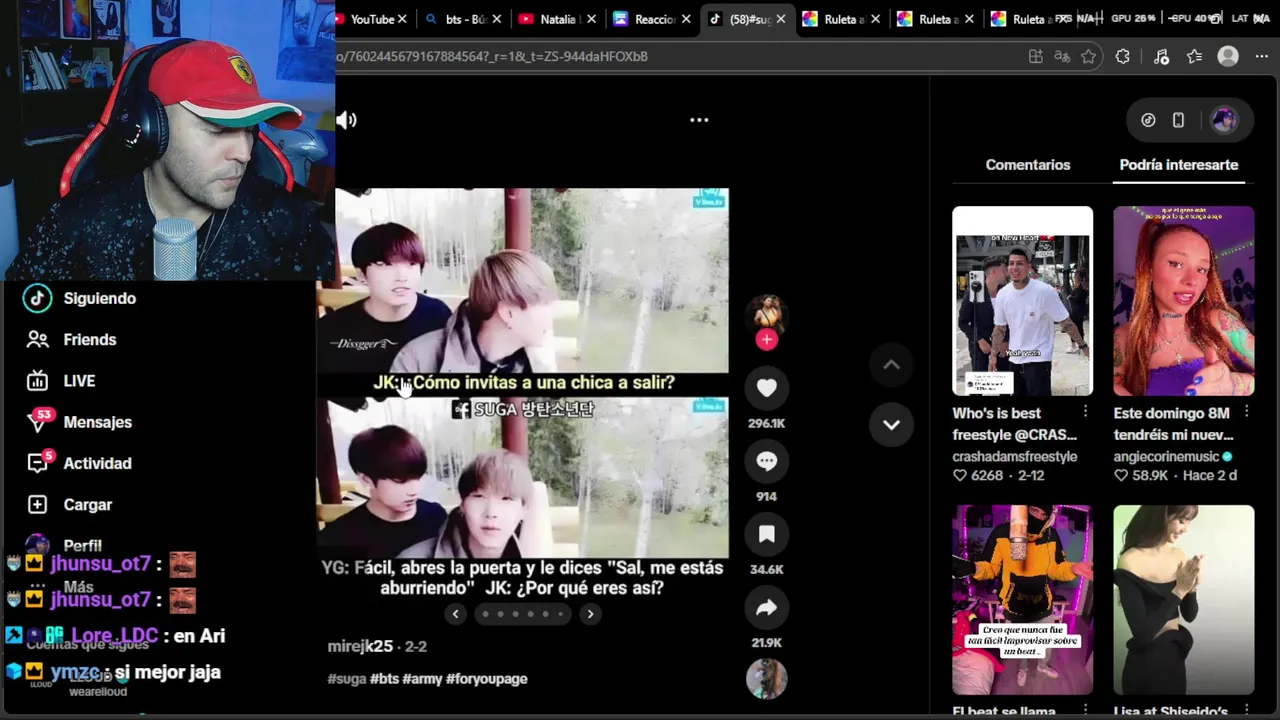The image size is (1280, 720).
Task: Share the video with the arrow icon
Action: [x=767, y=607]
